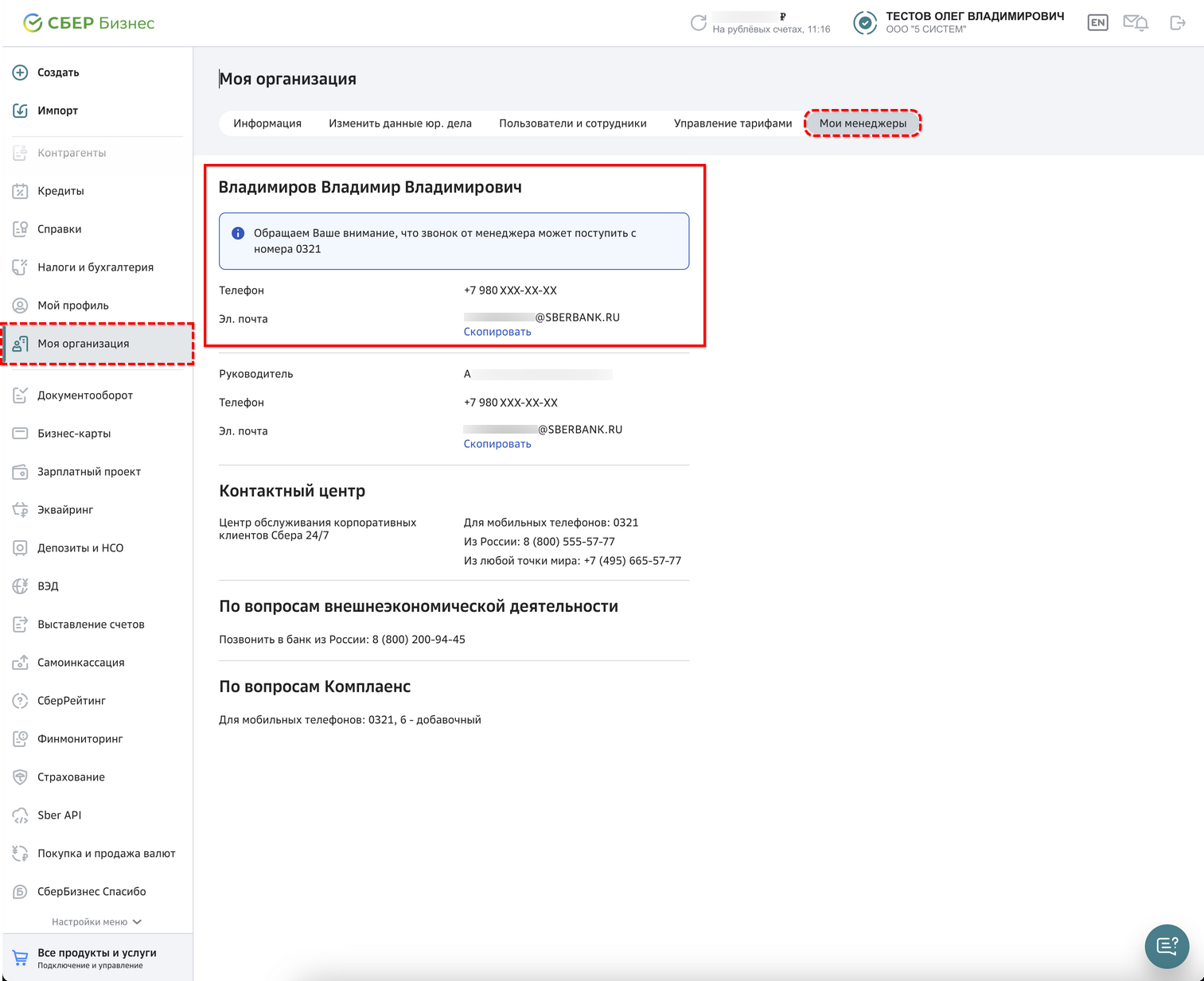Image resolution: width=1204 pixels, height=981 pixels.
Task: Click the ООО "5 СИСТЕМ" company name
Action: (926, 29)
